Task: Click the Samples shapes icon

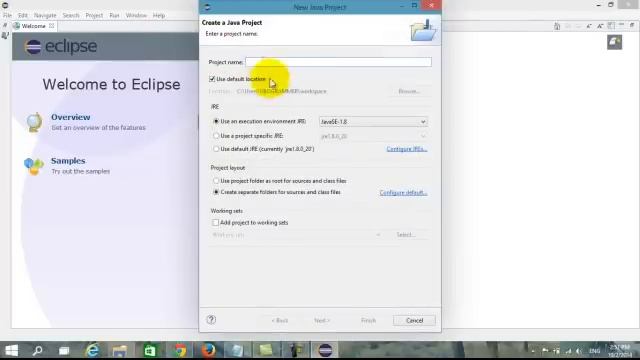Action: tap(34, 166)
